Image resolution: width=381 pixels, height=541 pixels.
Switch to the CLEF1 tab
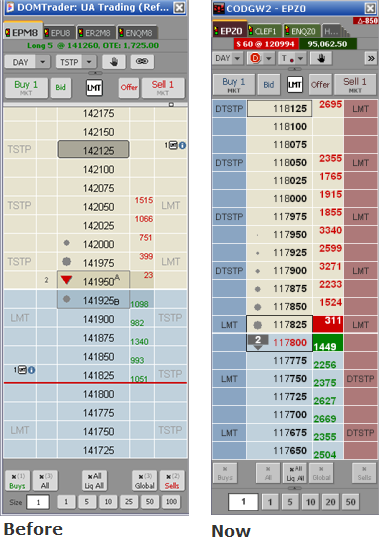click(263, 31)
